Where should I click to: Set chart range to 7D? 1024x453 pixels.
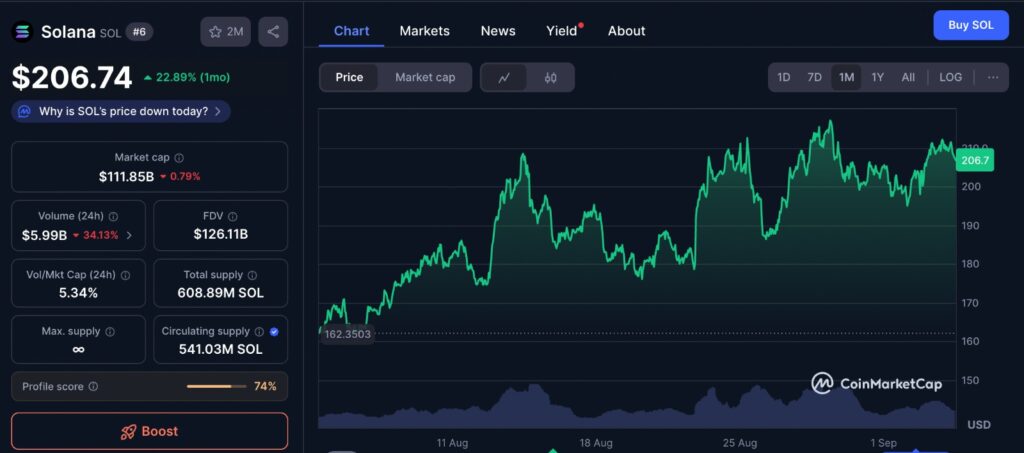coord(814,77)
